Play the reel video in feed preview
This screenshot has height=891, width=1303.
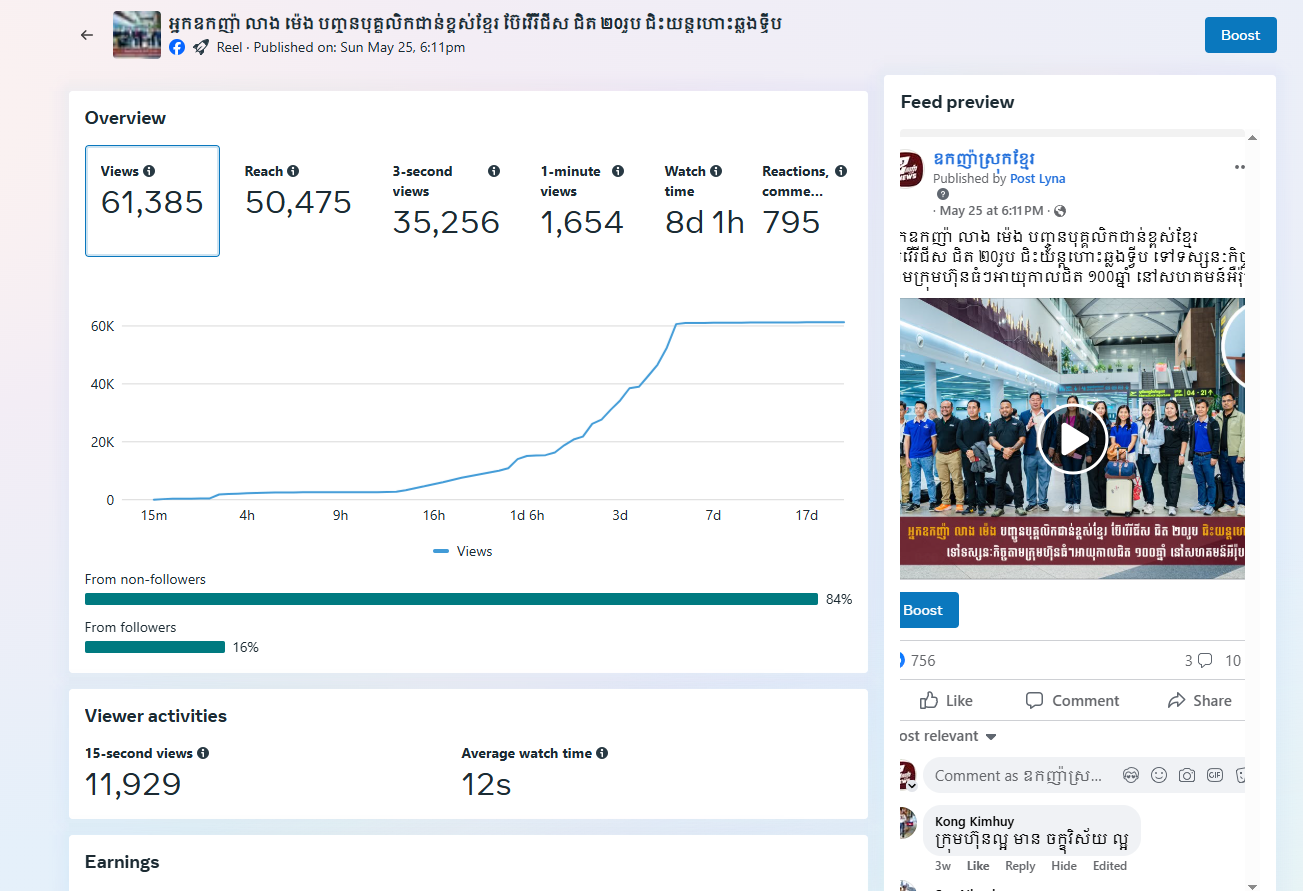[1072, 439]
